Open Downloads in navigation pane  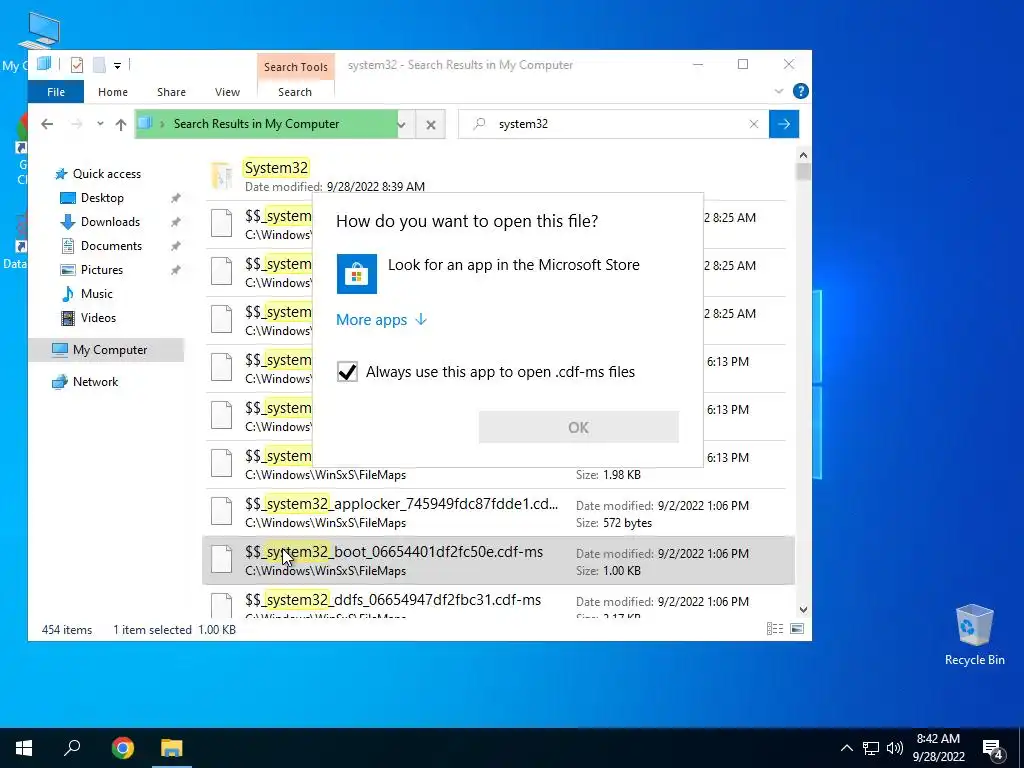(x=110, y=222)
